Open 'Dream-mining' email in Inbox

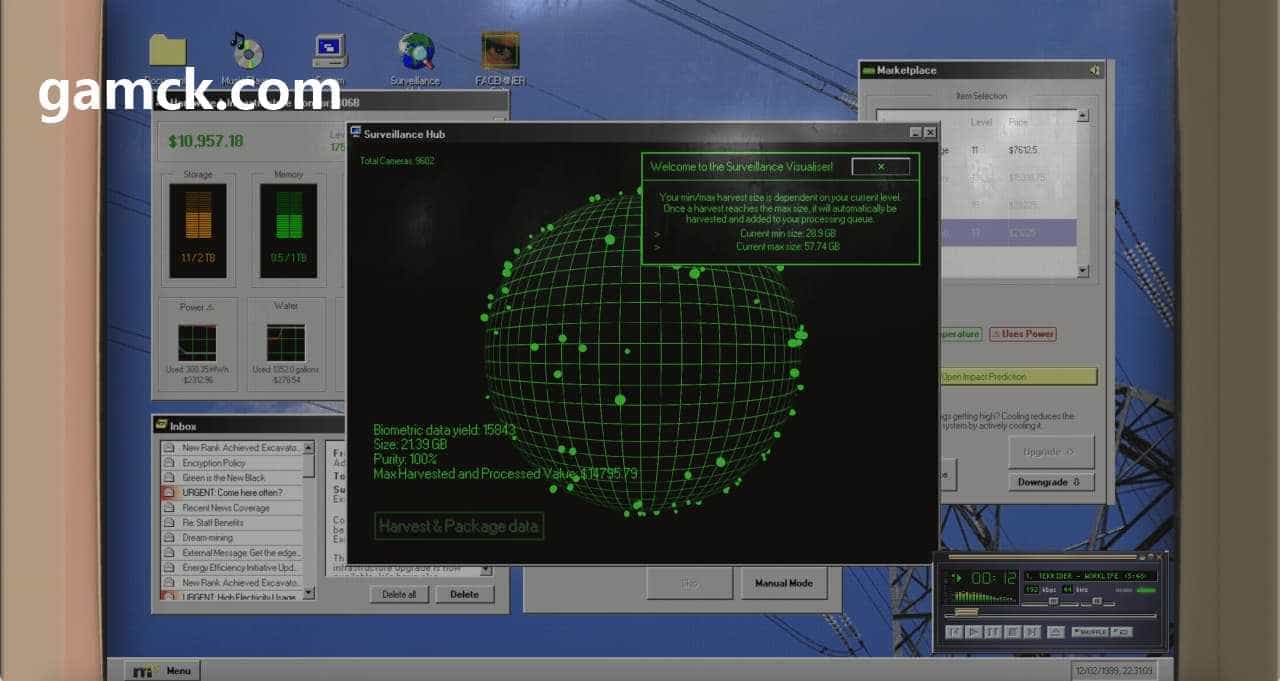[231, 538]
